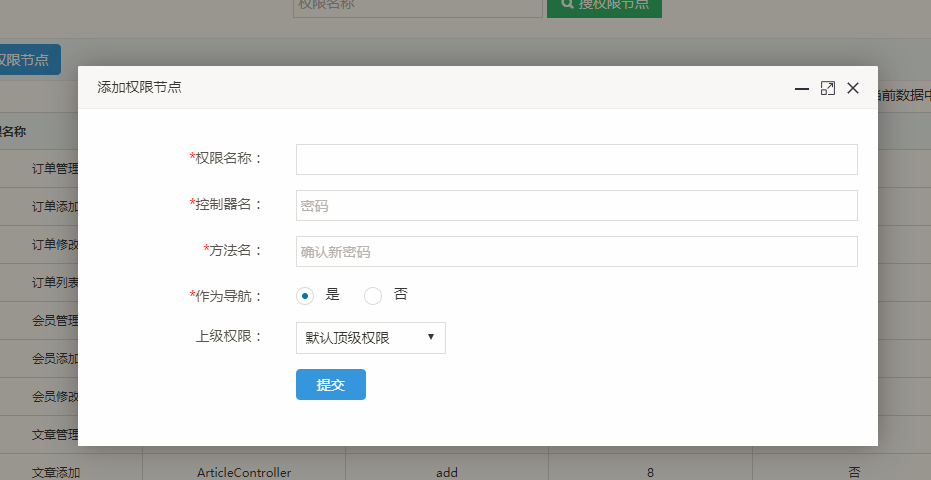
Task: Click into the 控制器名 input field
Action: [x=576, y=206]
